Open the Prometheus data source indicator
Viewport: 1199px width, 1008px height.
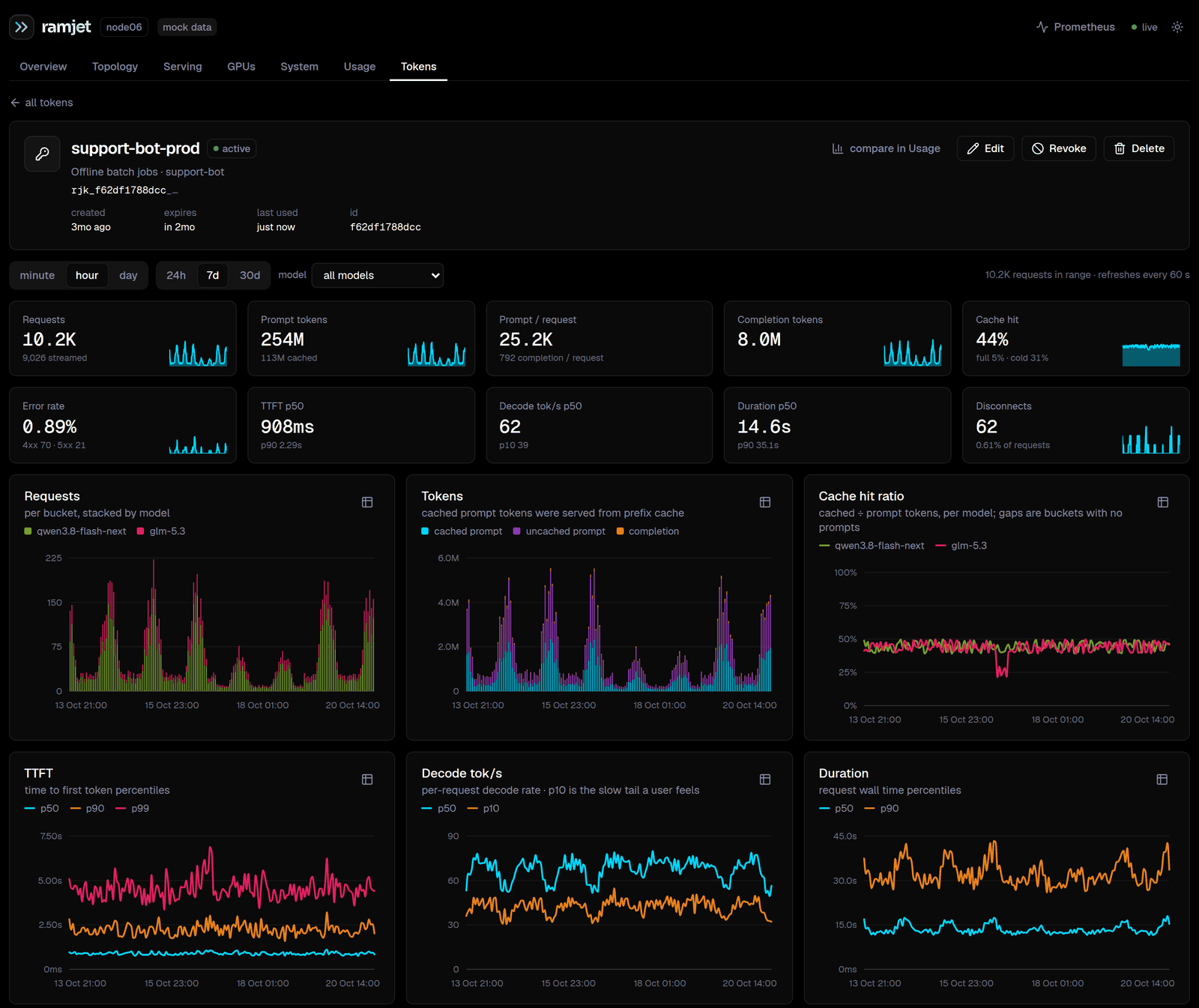[1075, 27]
